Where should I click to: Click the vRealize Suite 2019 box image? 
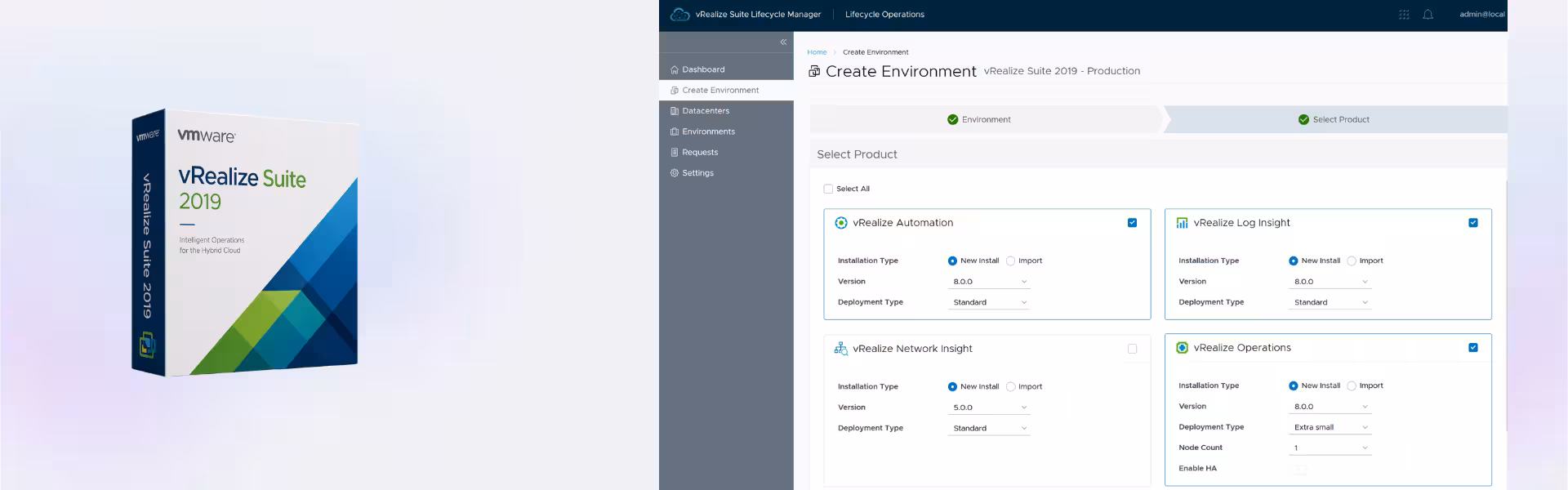(245, 243)
